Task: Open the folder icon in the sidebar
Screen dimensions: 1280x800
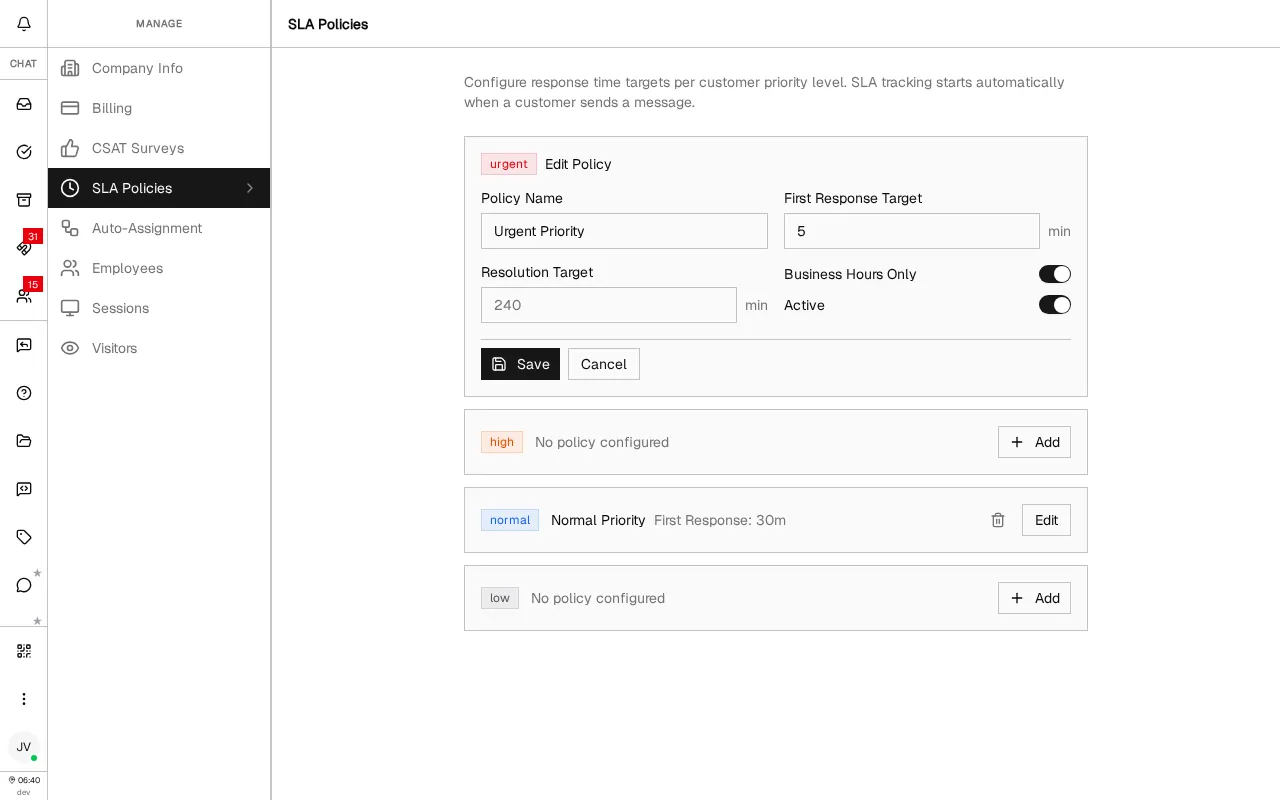Action: (x=24, y=441)
